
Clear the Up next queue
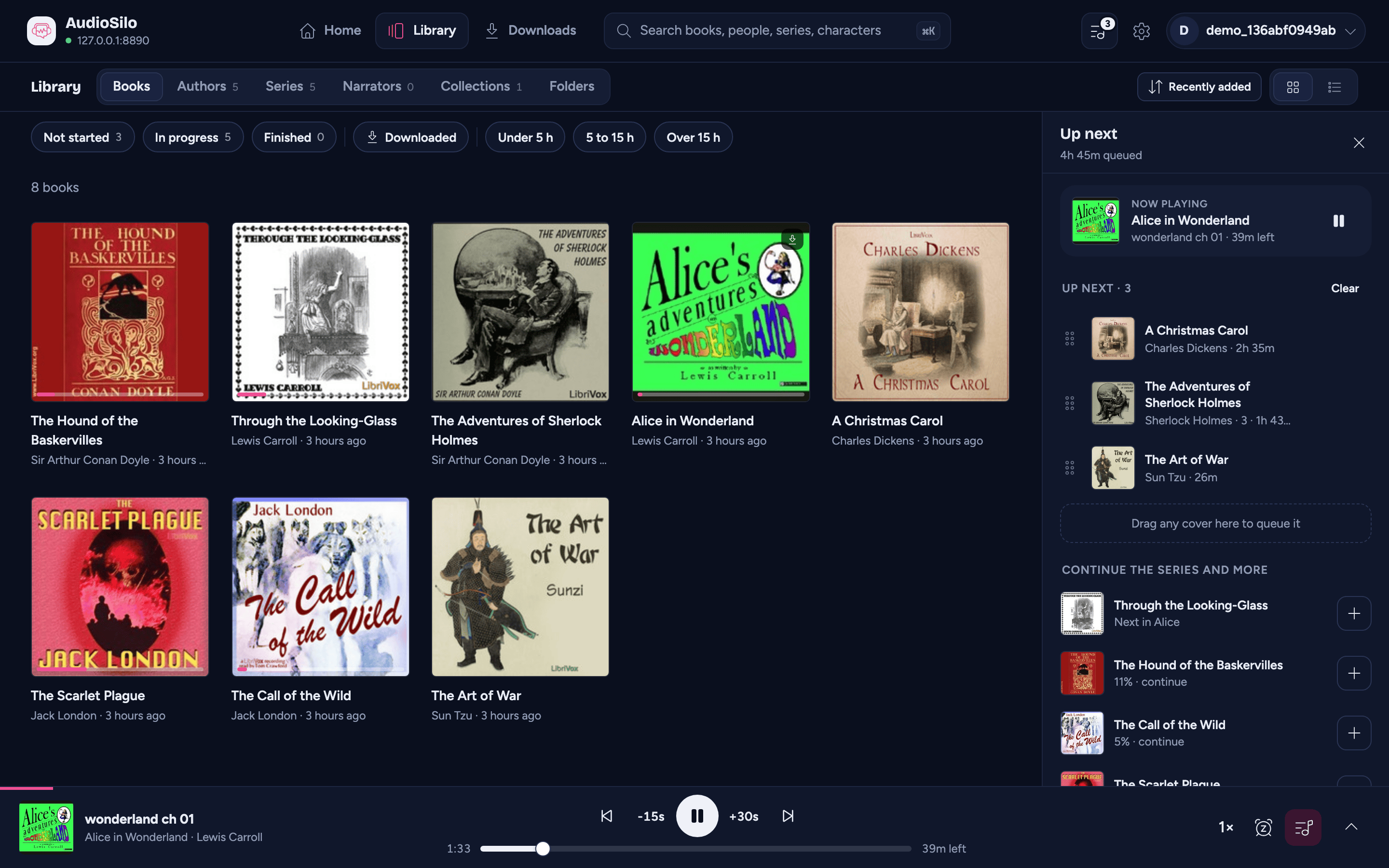1344,288
